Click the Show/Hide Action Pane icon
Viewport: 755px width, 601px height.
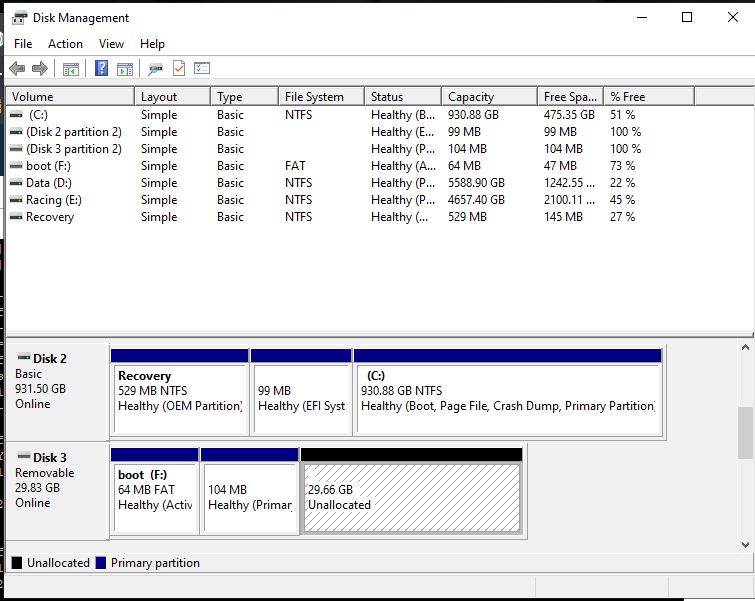[x=125, y=69]
